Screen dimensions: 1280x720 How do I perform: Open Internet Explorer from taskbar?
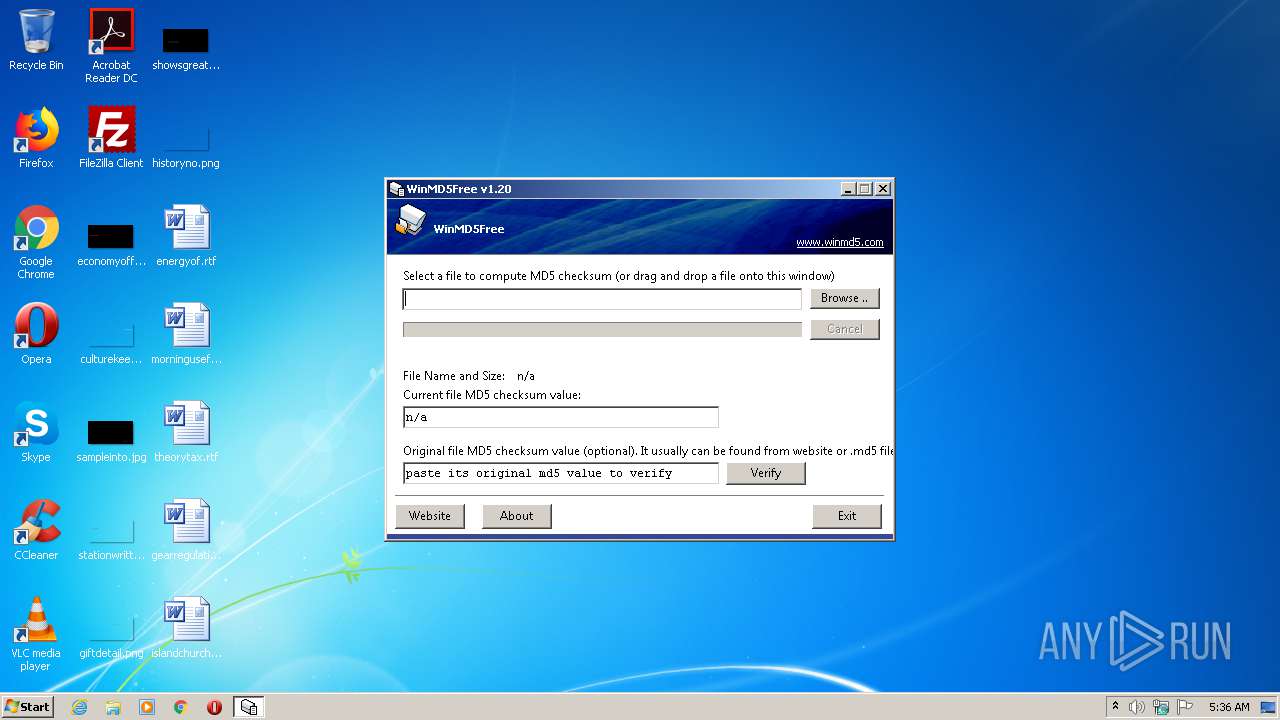(x=80, y=707)
